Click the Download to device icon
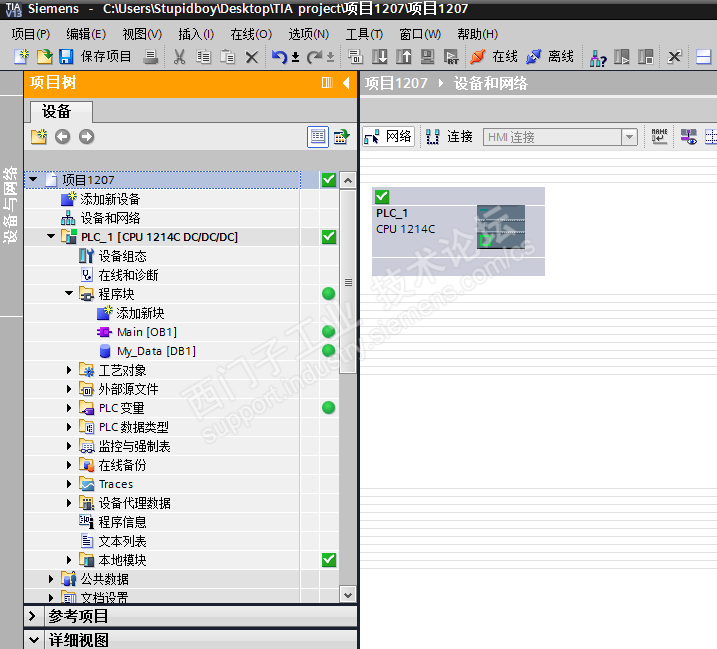 380,57
